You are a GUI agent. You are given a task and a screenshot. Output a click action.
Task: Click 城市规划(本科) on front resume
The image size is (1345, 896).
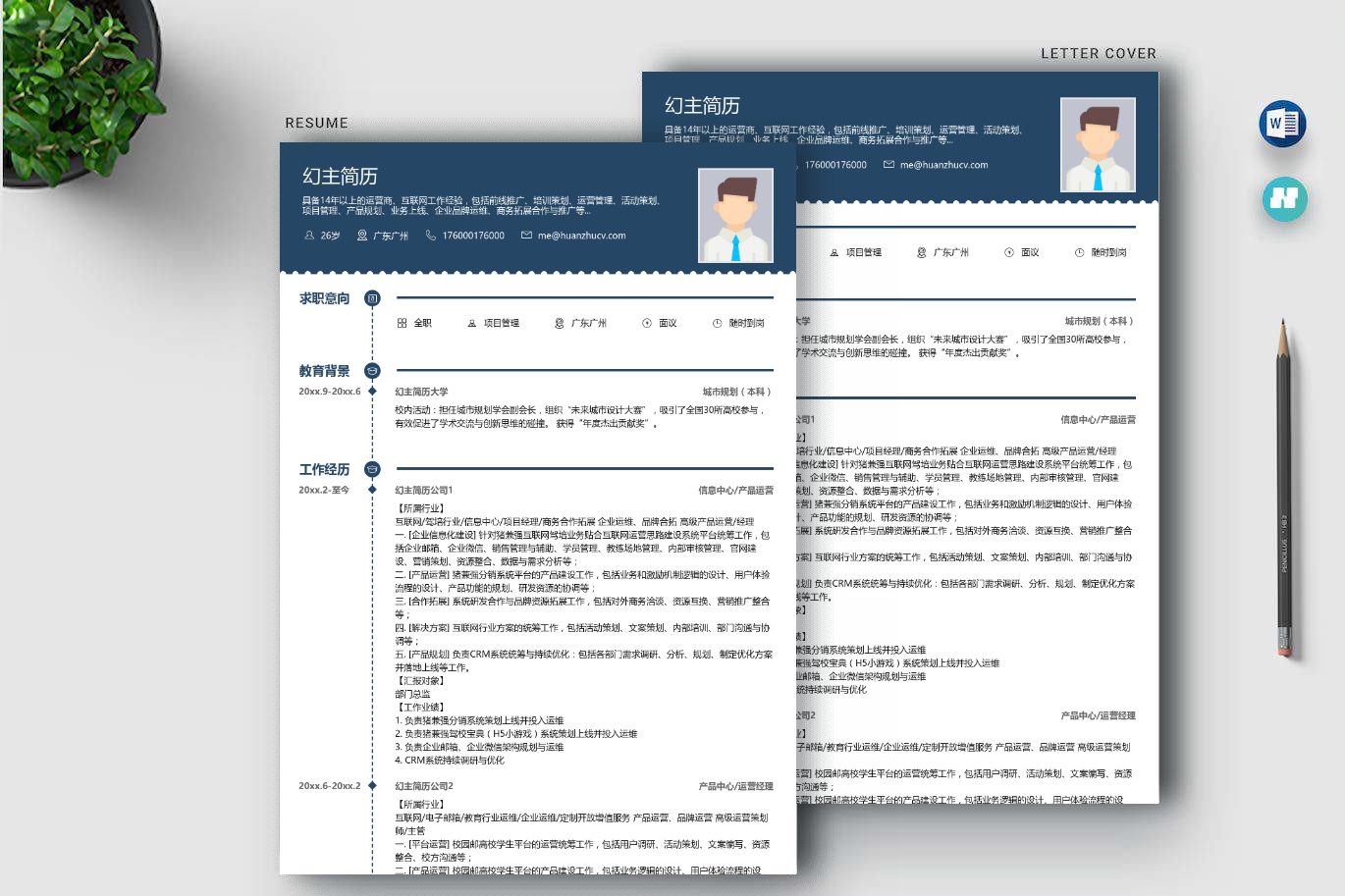coord(737,392)
